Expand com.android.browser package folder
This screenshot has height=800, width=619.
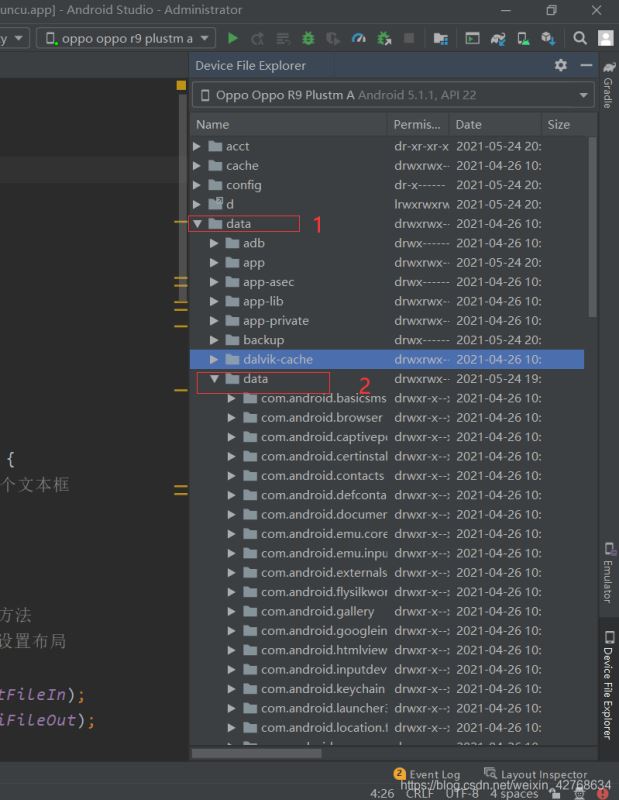coord(231,418)
